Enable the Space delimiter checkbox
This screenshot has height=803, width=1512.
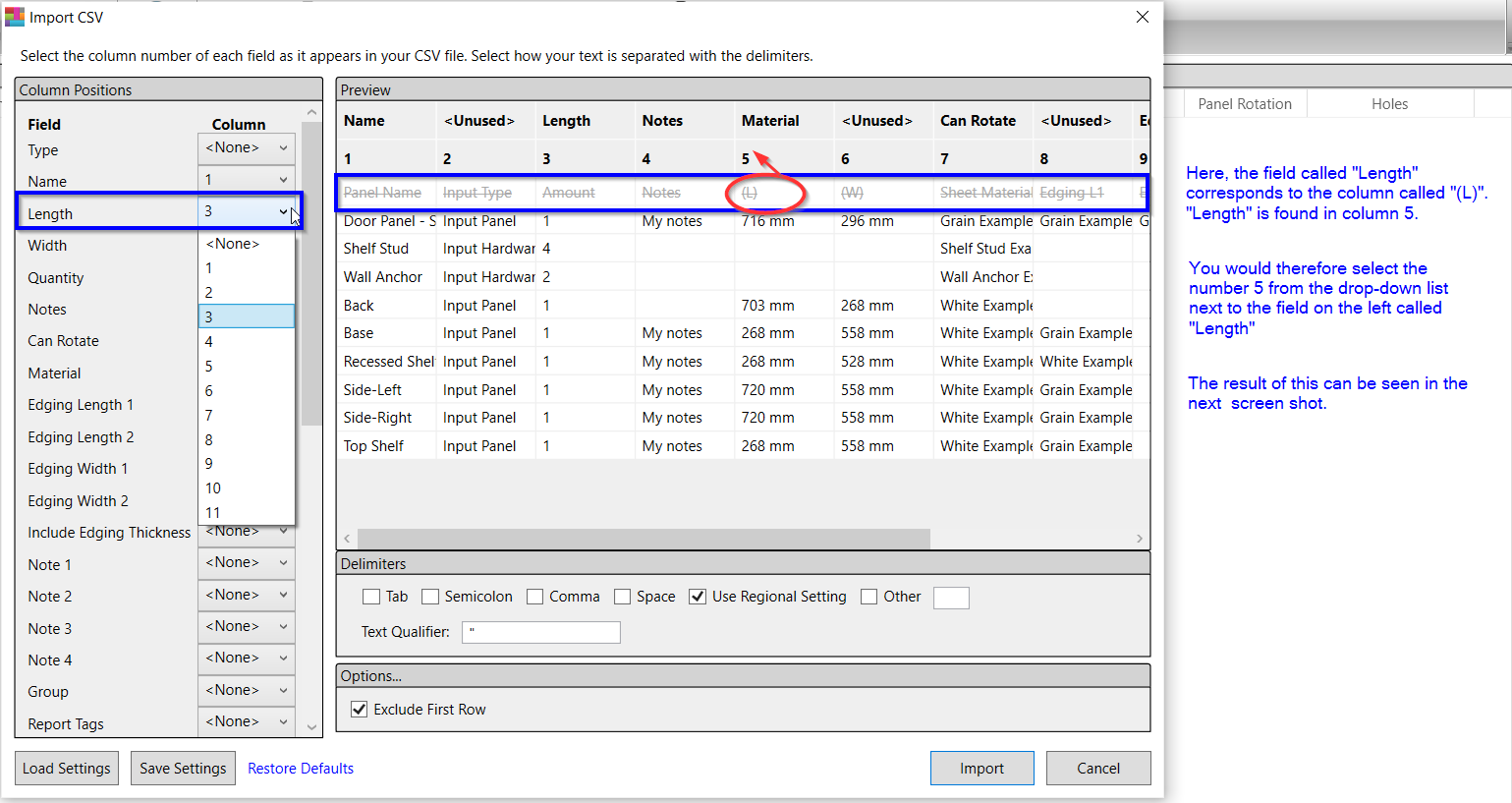[622, 597]
